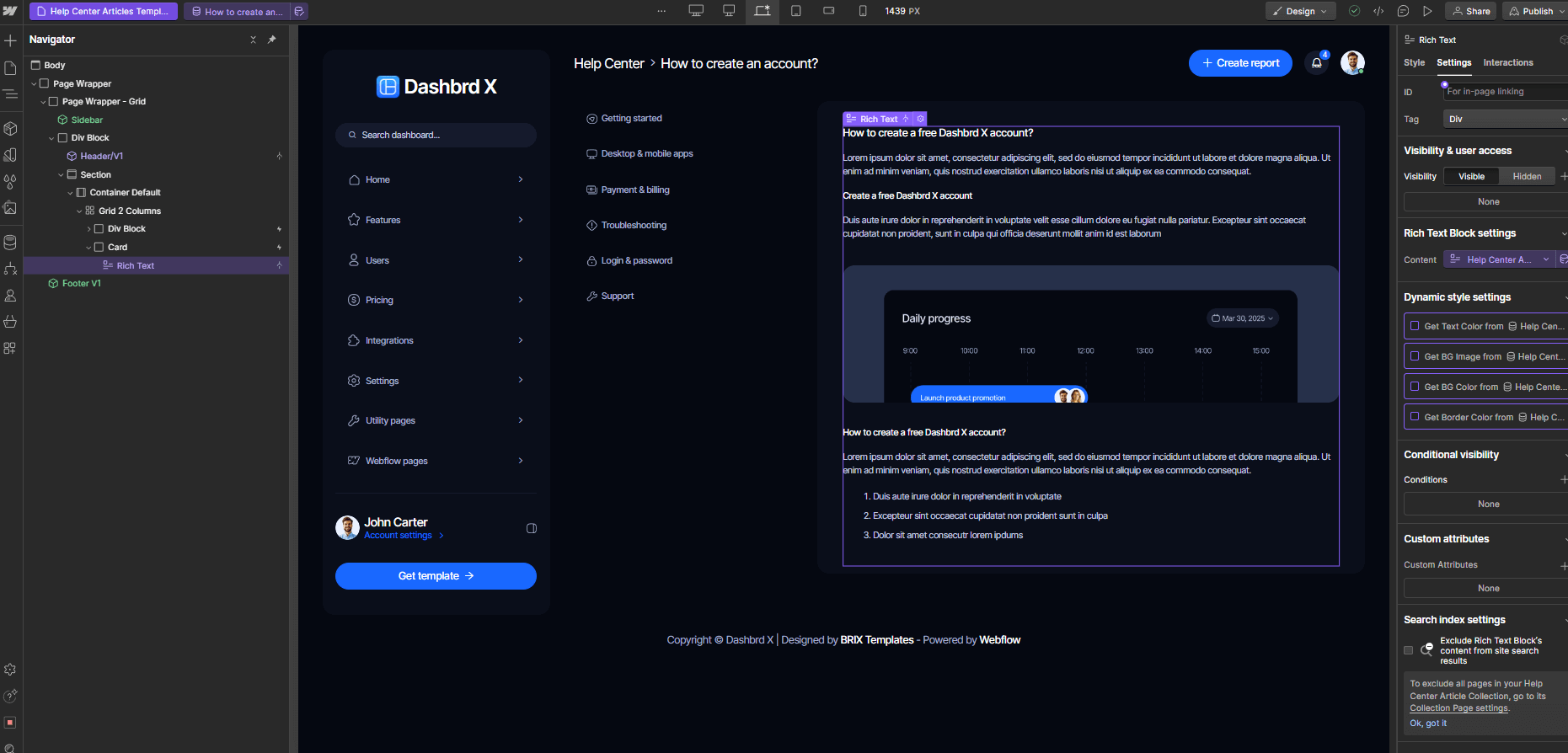Open the Apps icon in left rail

point(10,348)
